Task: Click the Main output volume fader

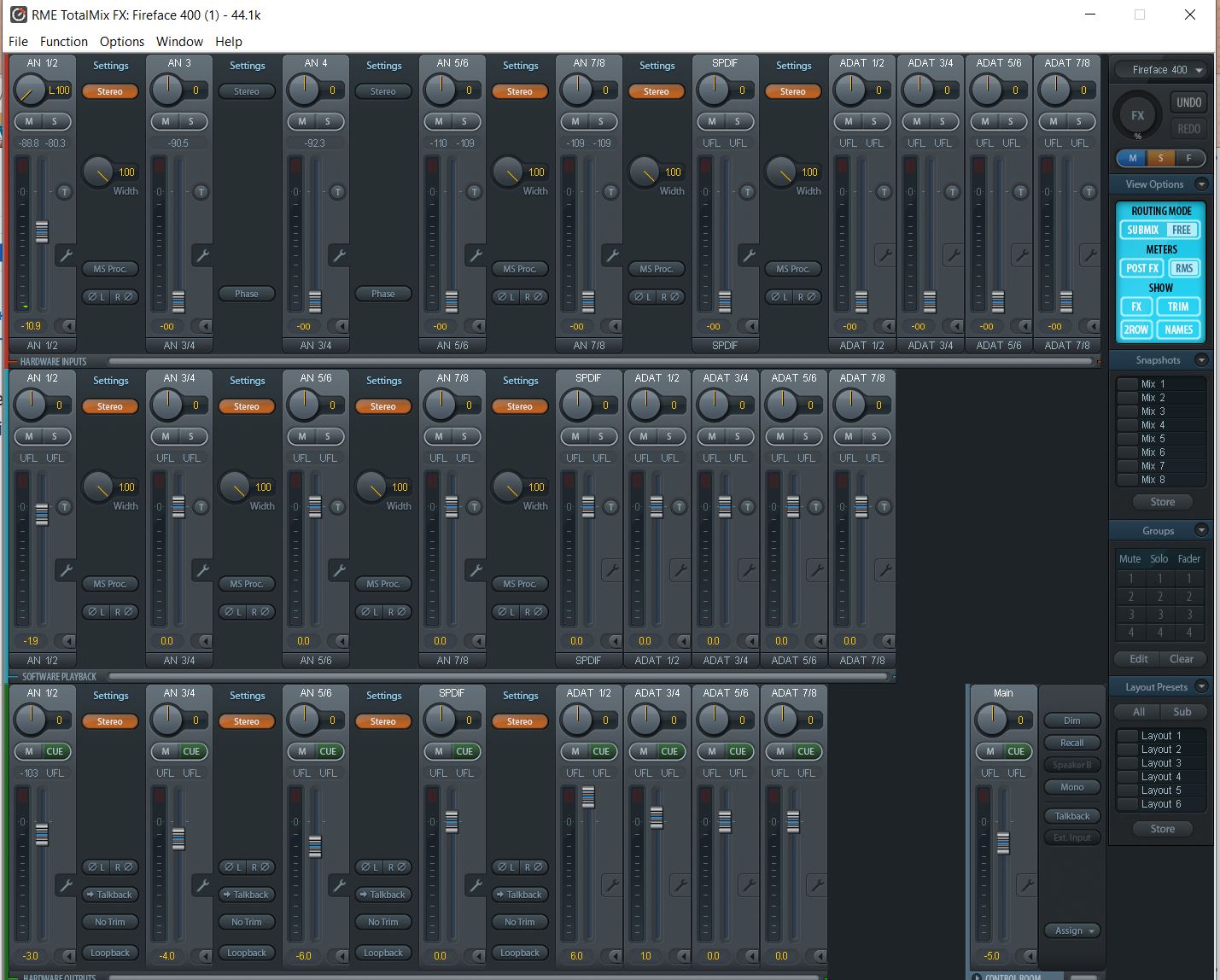Action: (x=1003, y=844)
